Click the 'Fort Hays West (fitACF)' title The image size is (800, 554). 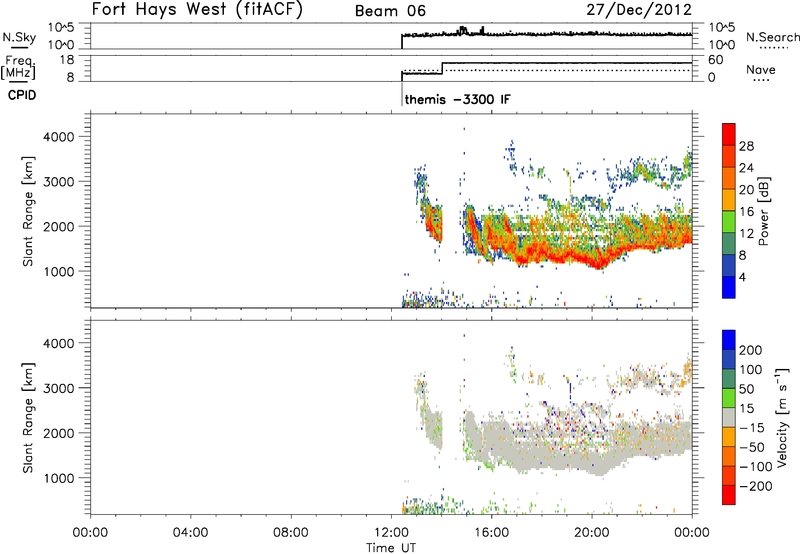pos(197,9)
